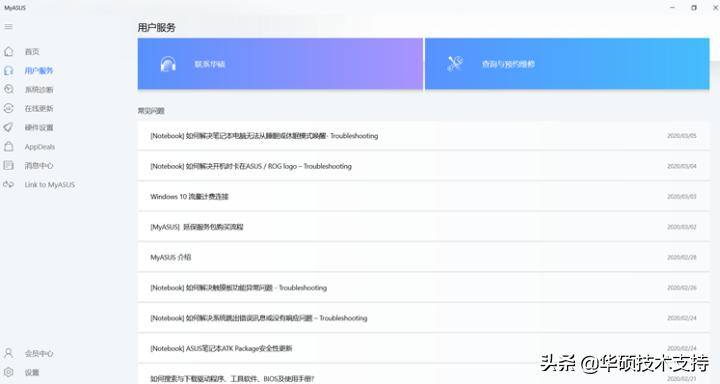Open FAQ about 睡眠或休眠模式唤醒 Troubleshooting
720x384 pixels.
(x=423, y=136)
